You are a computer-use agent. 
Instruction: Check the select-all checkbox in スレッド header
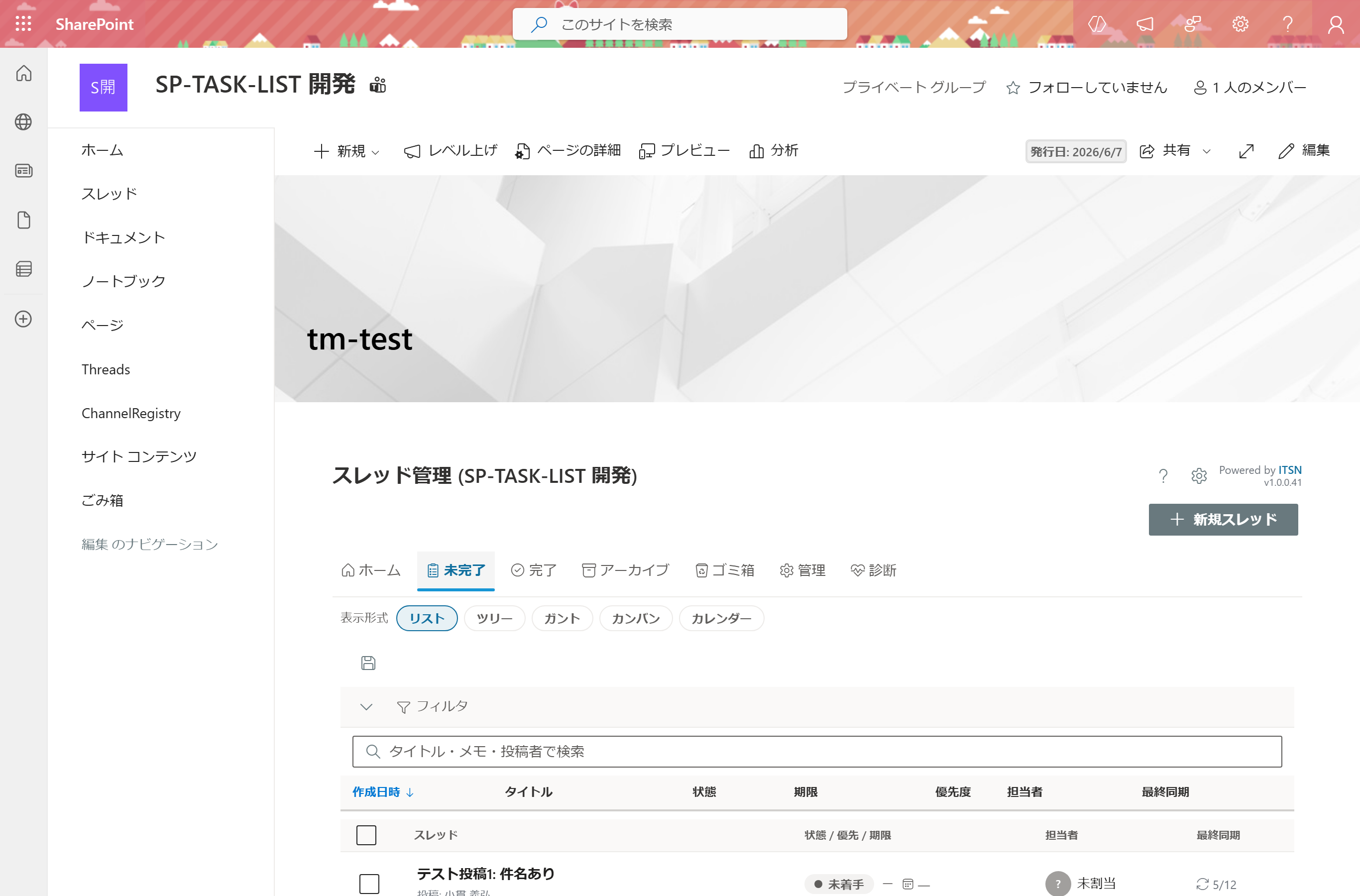tap(366, 835)
